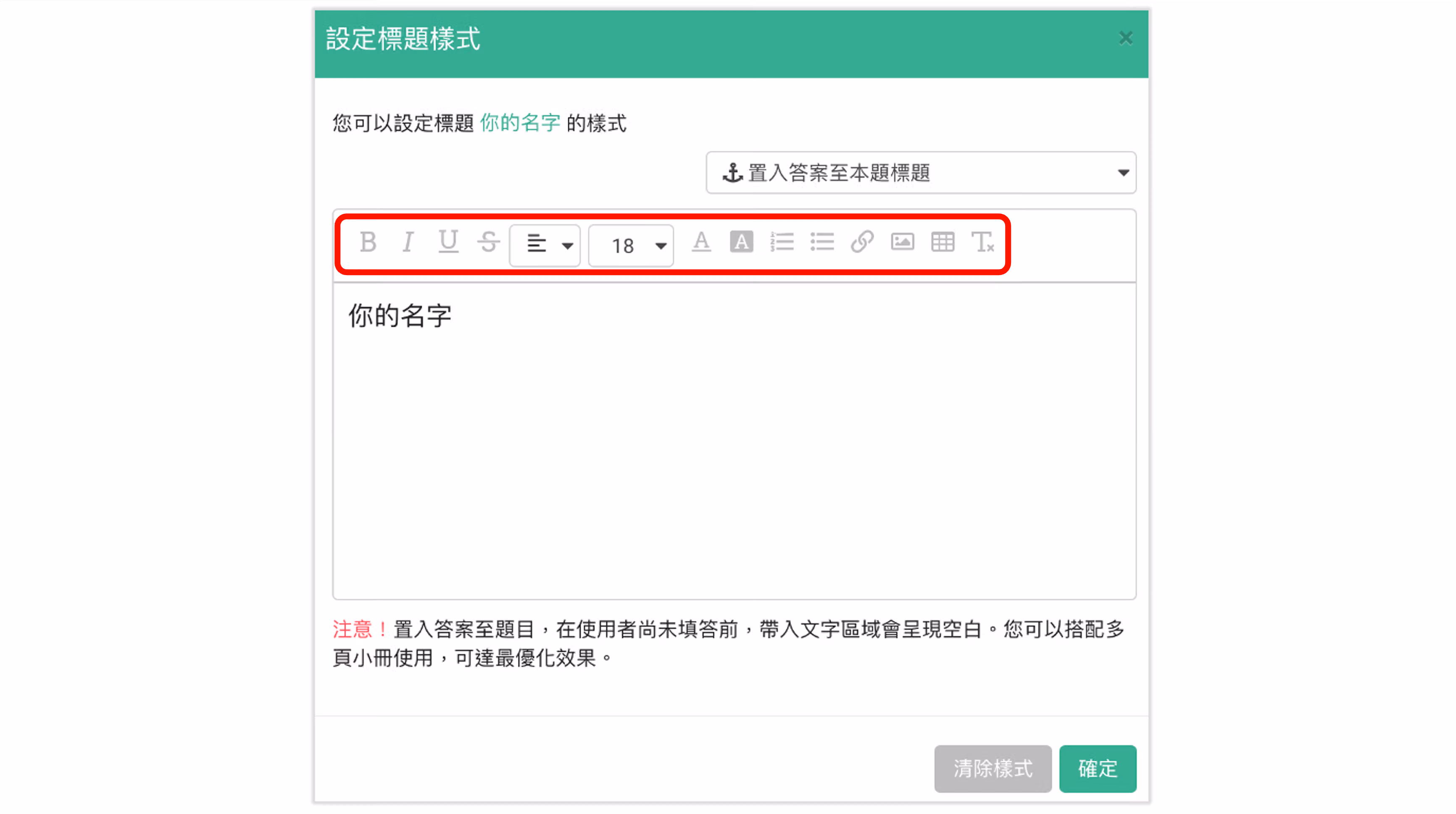Insert a bulleted list

coord(822,242)
